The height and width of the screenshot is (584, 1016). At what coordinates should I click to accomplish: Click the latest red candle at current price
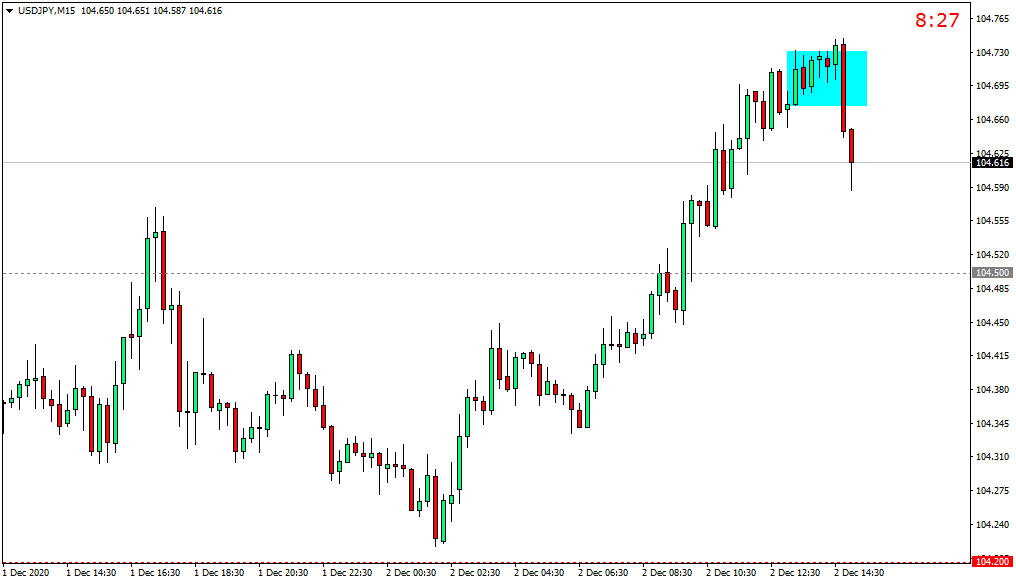point(851,146)
